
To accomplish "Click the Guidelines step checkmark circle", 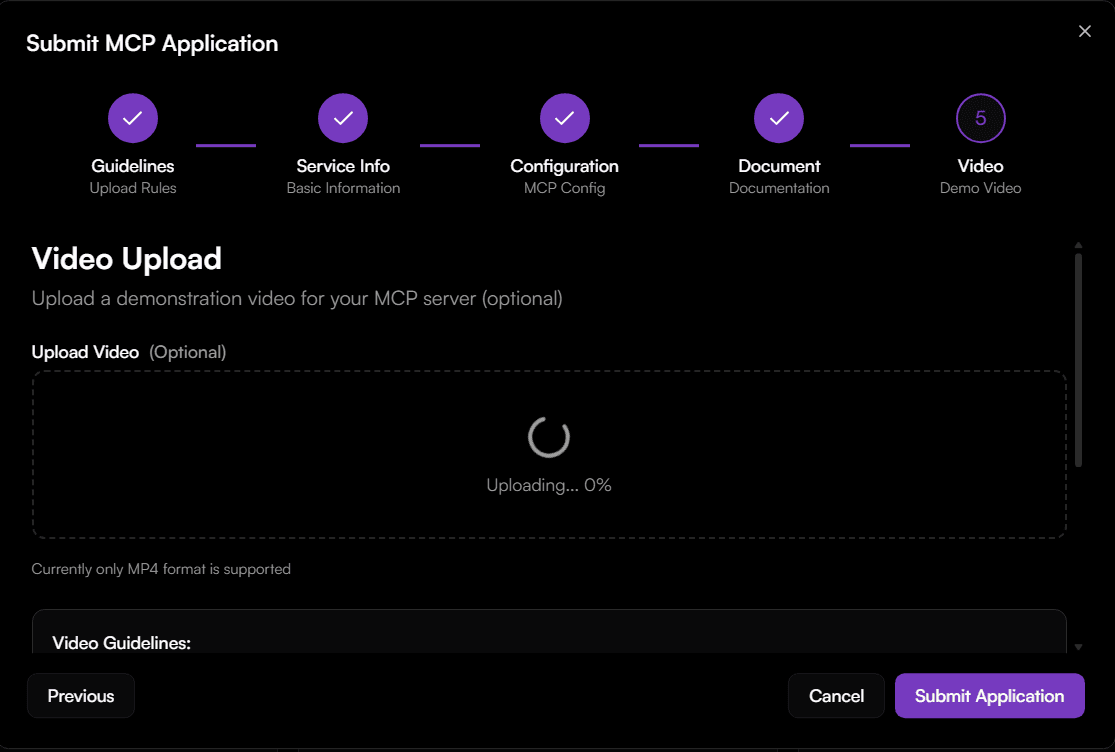I will pyautogui.click(x=133, y=118).
